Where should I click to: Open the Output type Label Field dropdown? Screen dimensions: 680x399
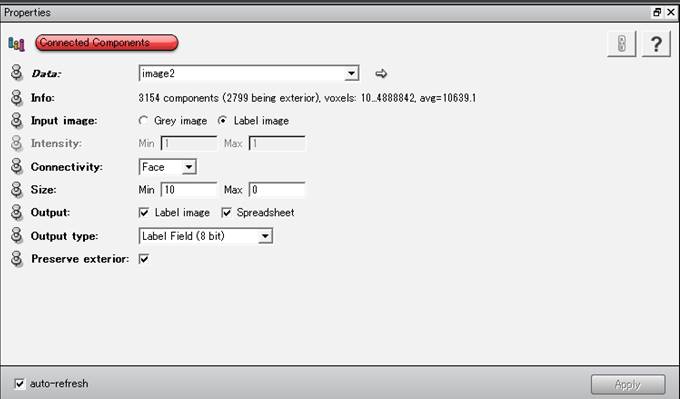pyautogui.click(x=206, y=236)
